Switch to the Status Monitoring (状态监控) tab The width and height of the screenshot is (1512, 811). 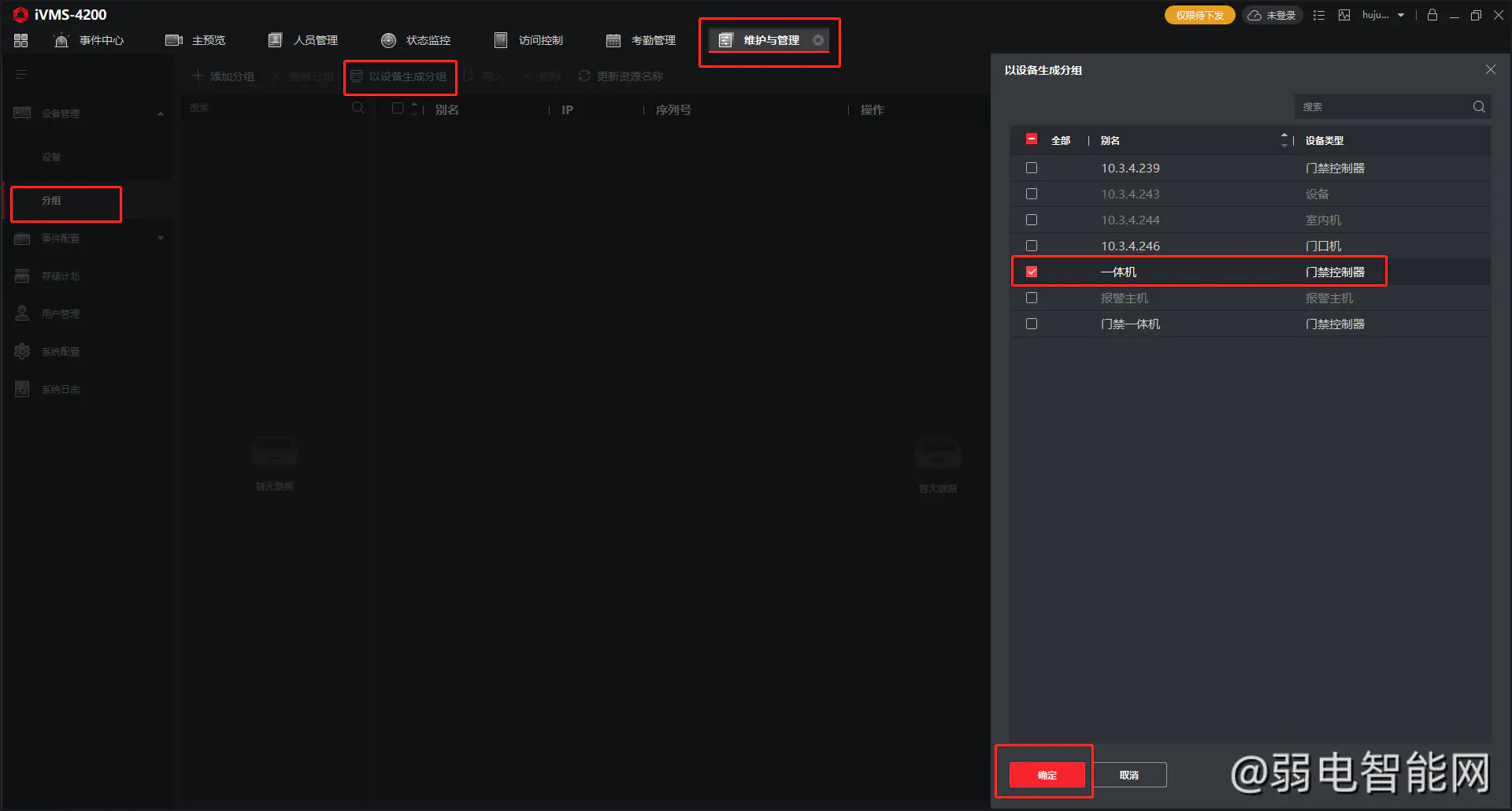tap(416, 40)
